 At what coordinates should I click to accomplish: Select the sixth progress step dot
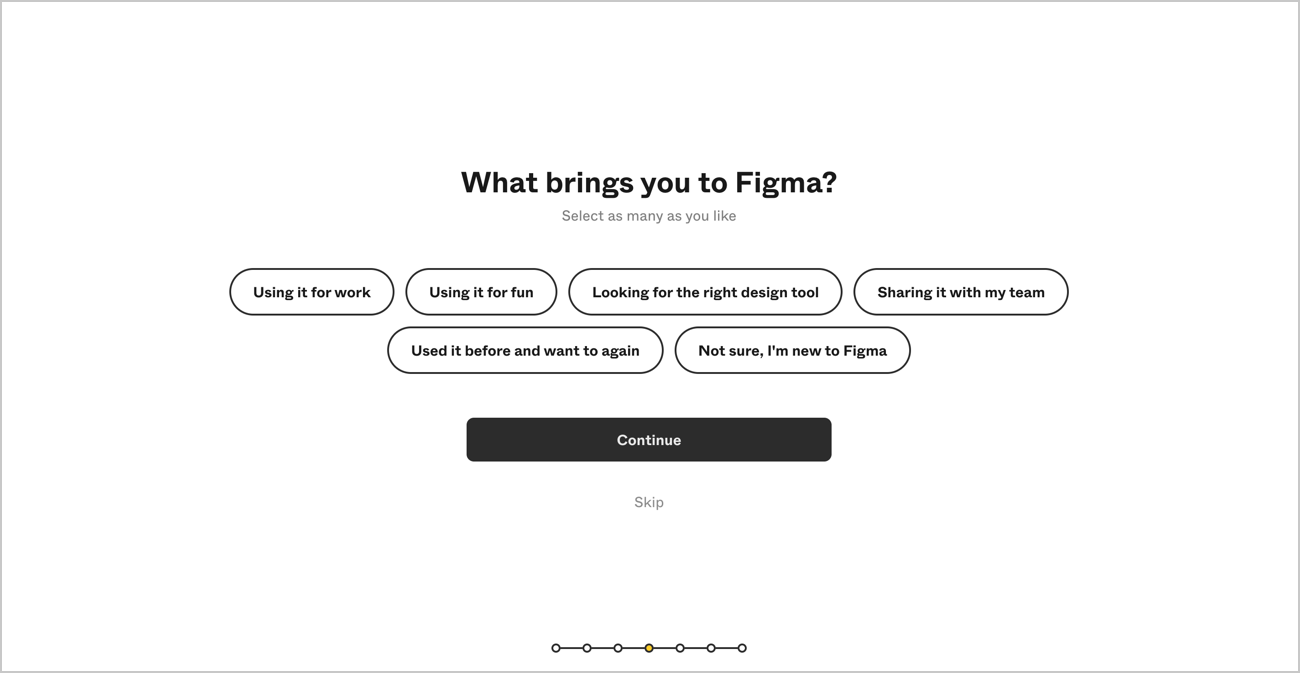pyautogui.click(x=711, y=648)
